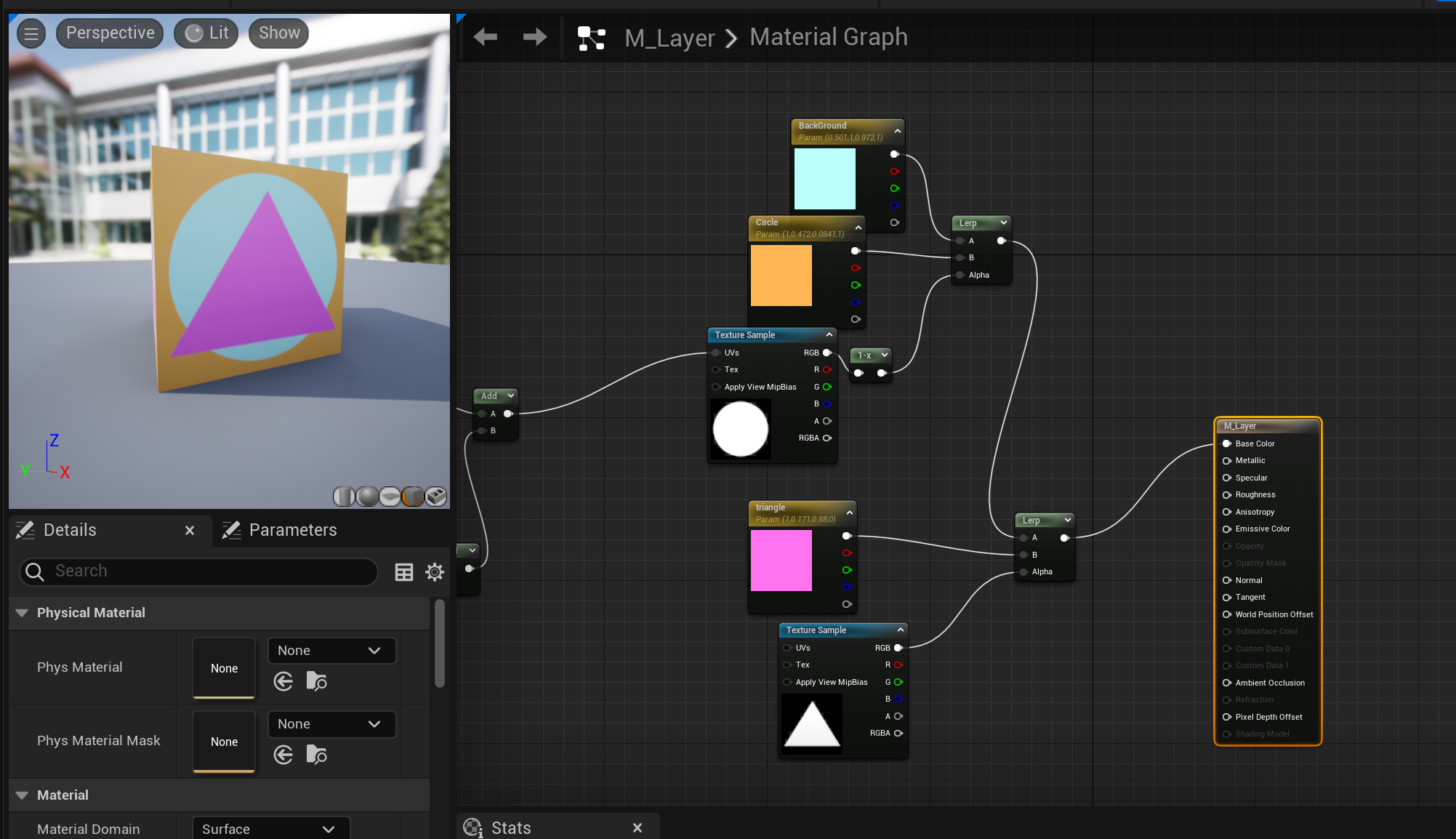1456x839 pixels.
Task: Select the sphere preview mesh icon
Action: click(368, 496)
